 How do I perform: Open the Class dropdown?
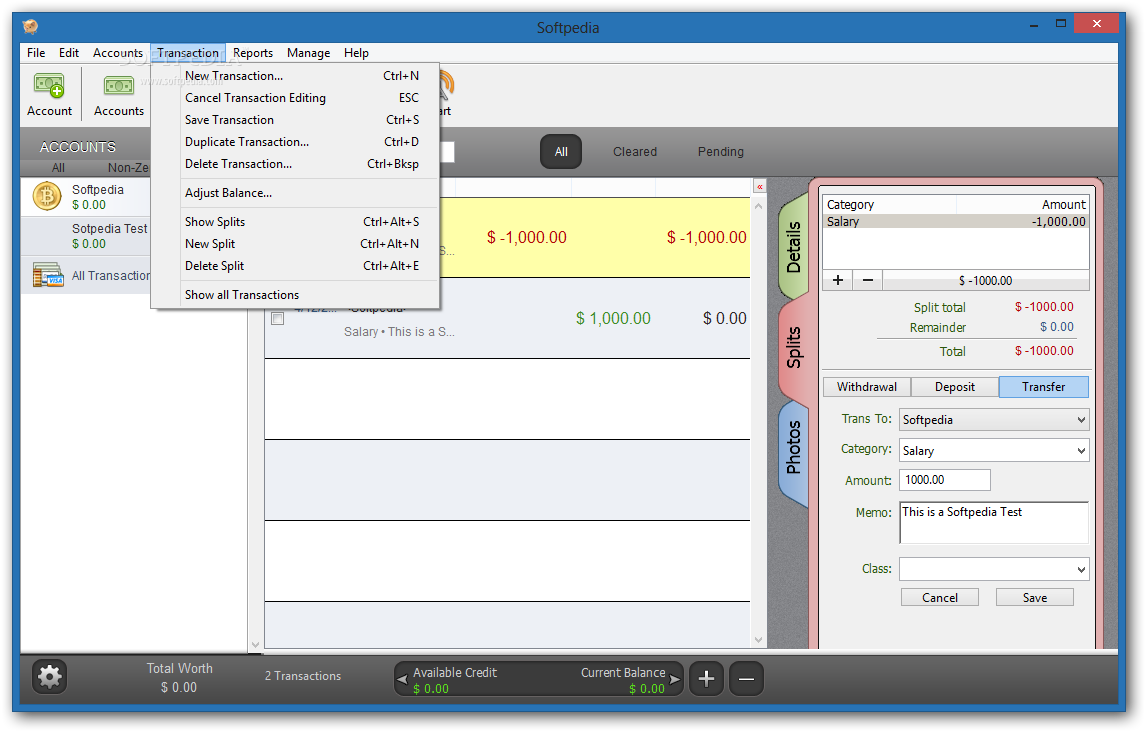point(993,569)
